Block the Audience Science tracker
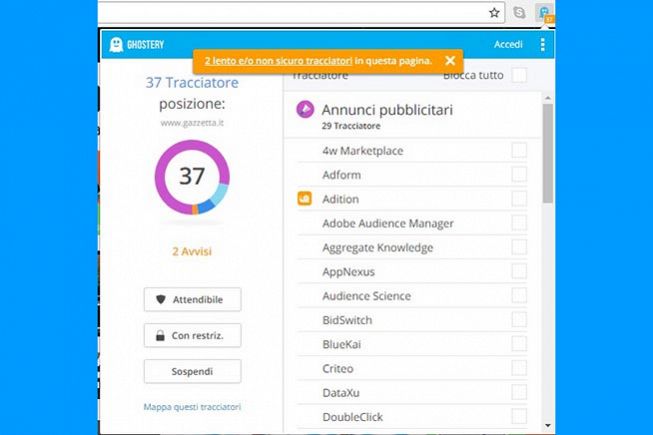653x435 pixels. pos(519,295)
